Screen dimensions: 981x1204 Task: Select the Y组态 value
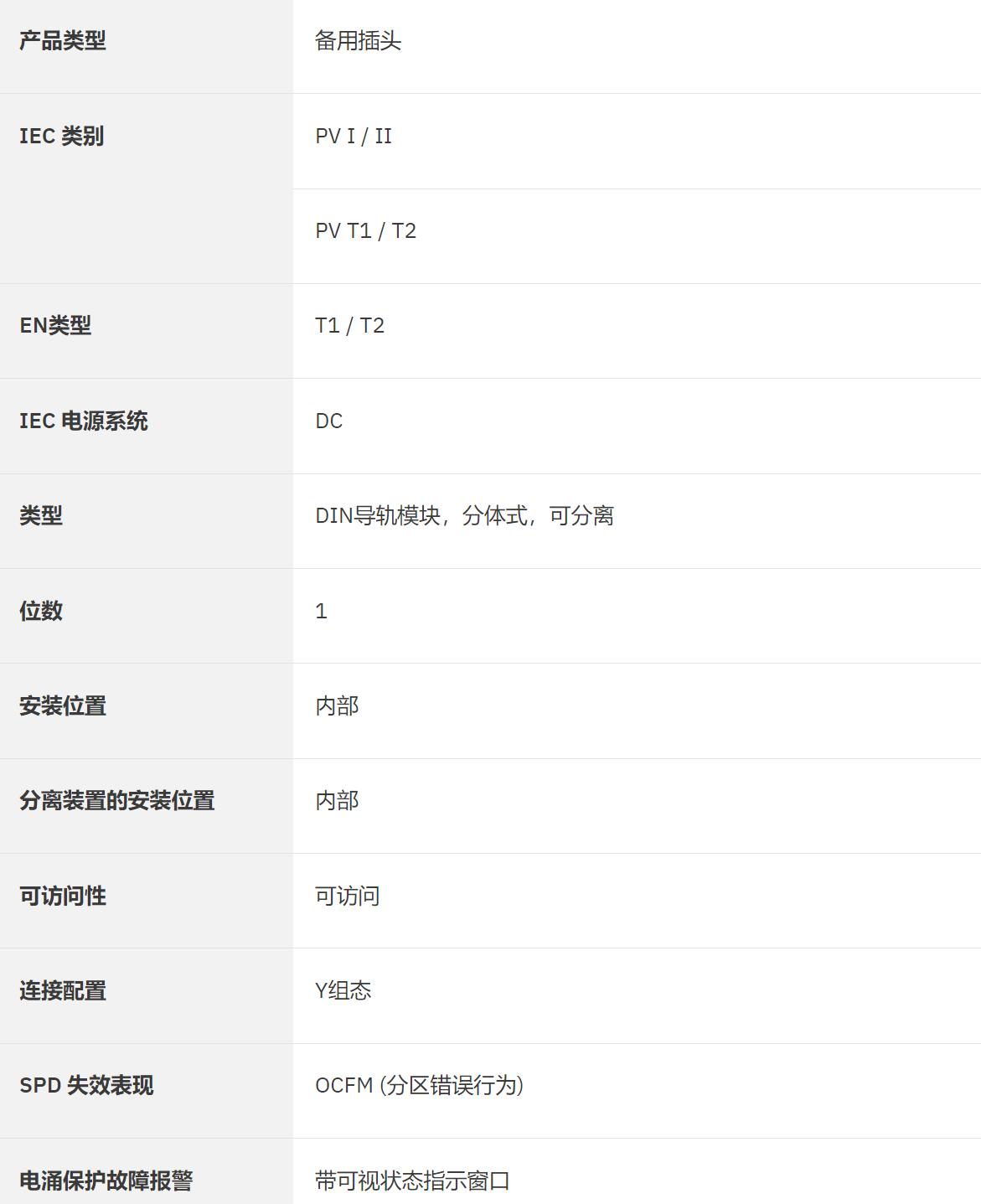(x=343, y=990)
